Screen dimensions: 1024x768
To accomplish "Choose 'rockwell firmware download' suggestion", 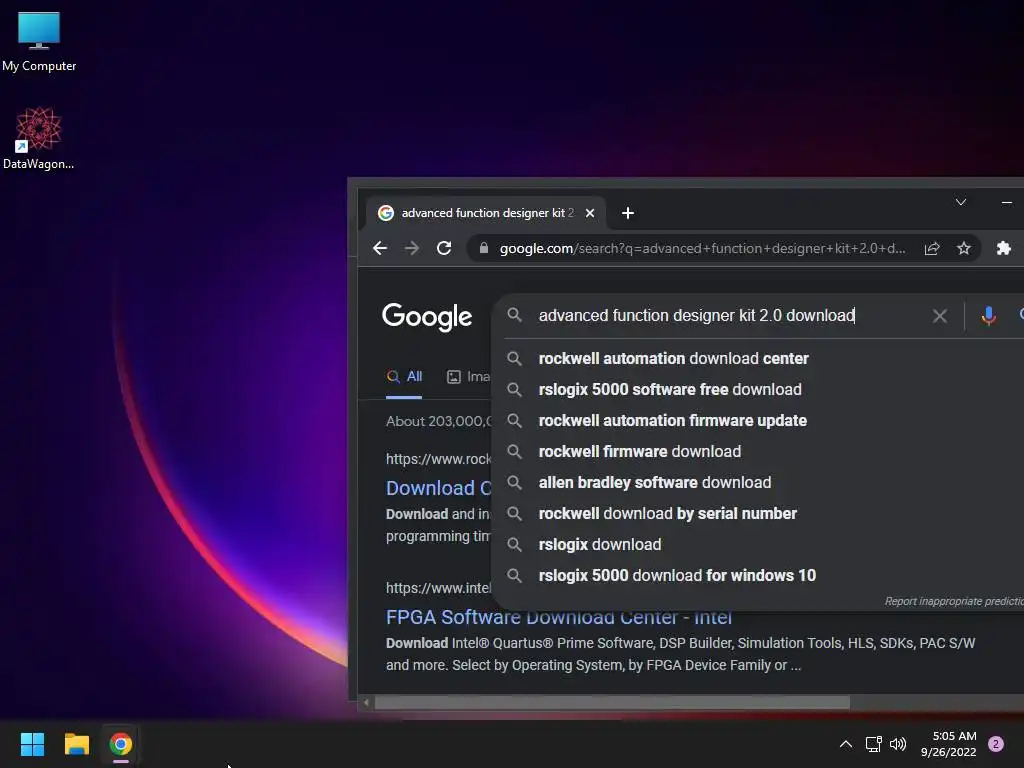I will coord(639,451).
